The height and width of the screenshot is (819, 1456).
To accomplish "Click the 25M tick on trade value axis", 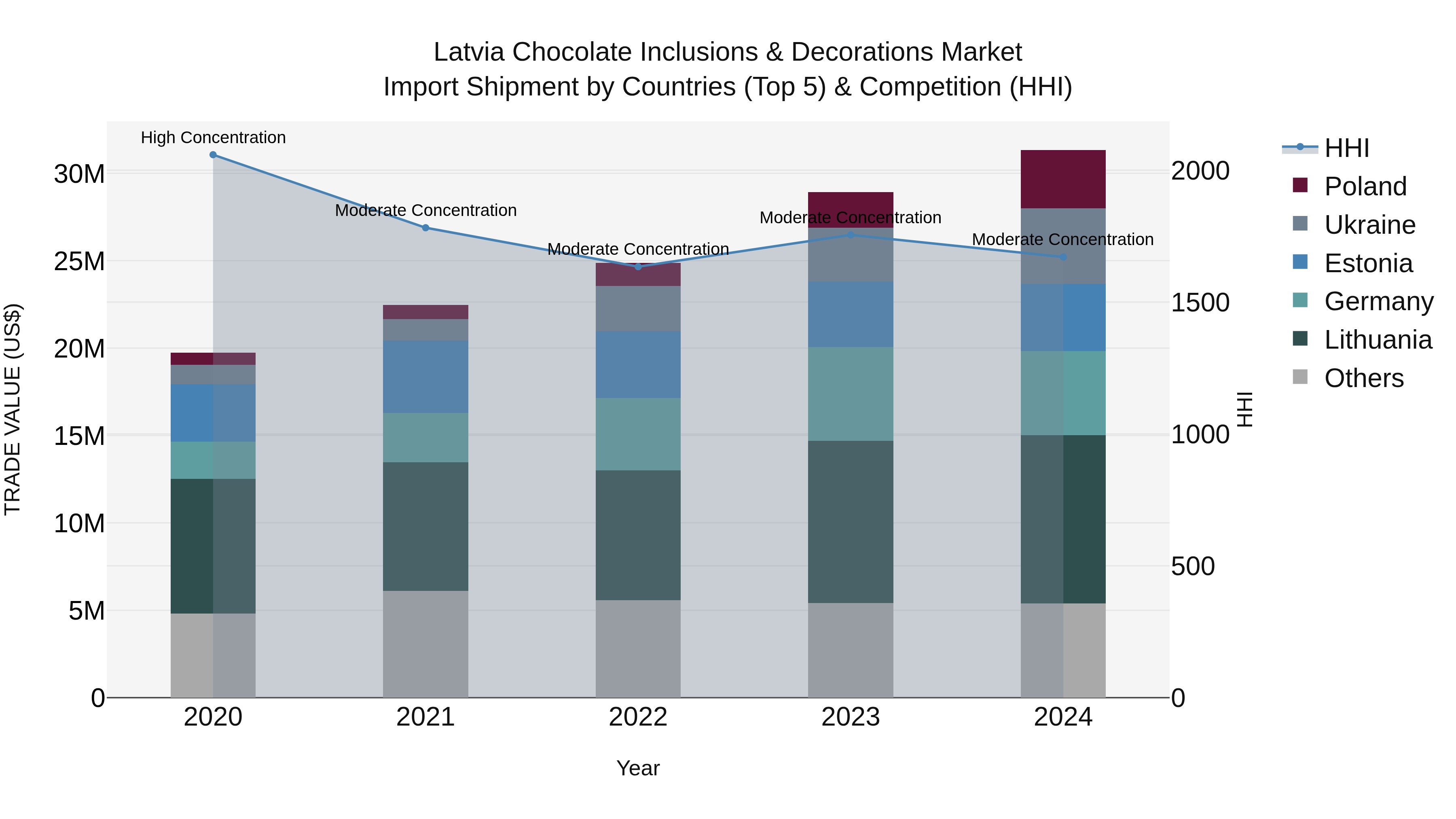I will tap(79, 262).
